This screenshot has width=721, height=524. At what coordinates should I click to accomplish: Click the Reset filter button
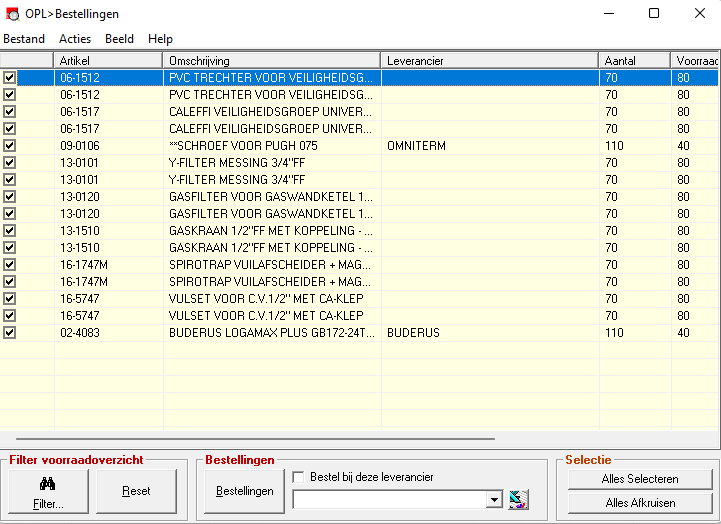(137, 491)
